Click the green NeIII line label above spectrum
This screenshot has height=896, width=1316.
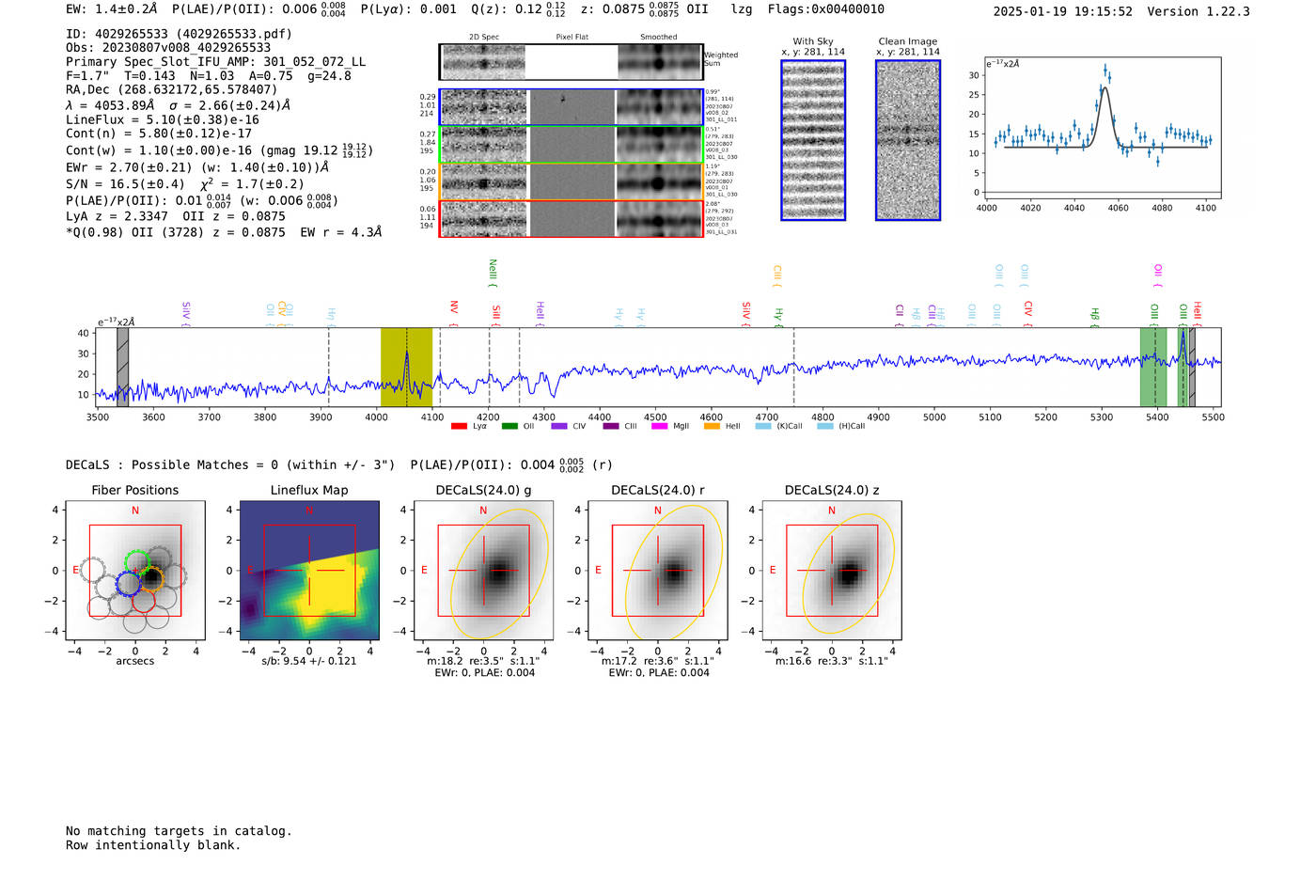493,273
